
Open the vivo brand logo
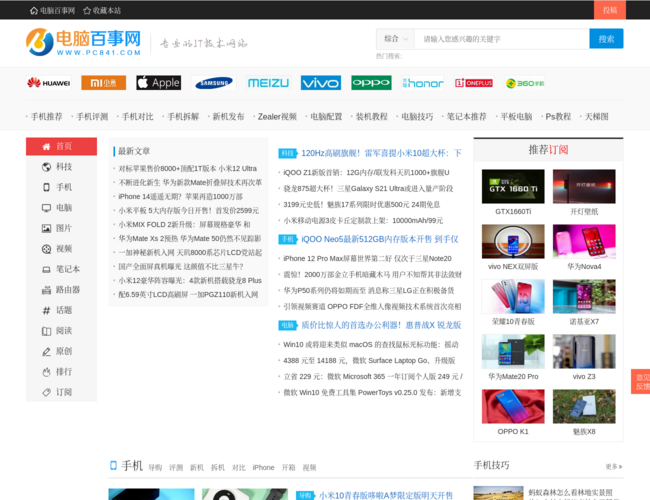tap(321, 83)
